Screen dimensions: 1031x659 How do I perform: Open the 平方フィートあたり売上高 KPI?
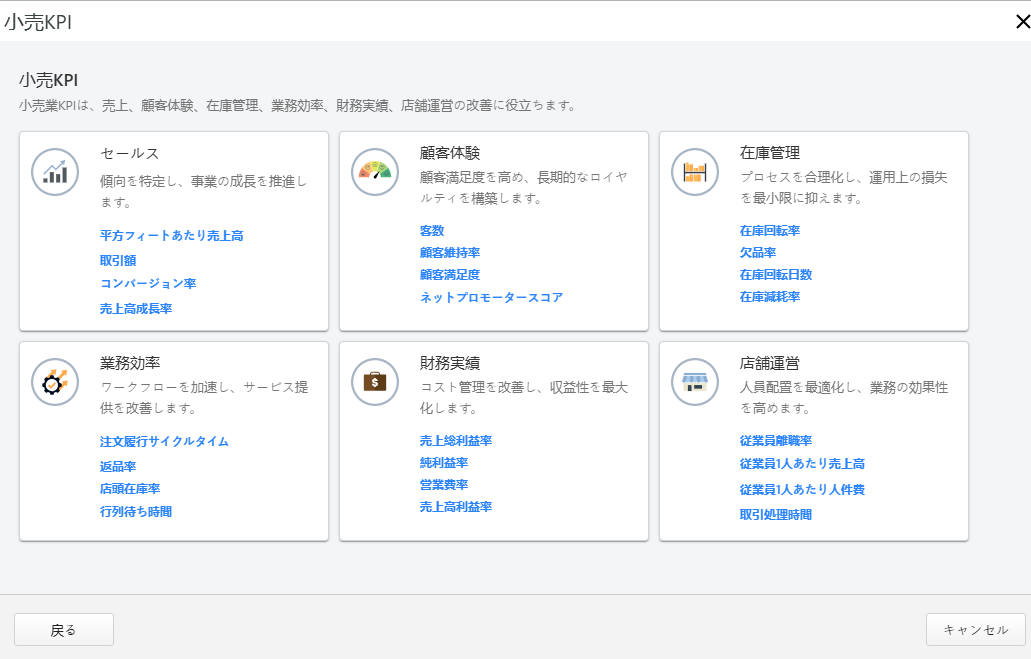point(169,235)
